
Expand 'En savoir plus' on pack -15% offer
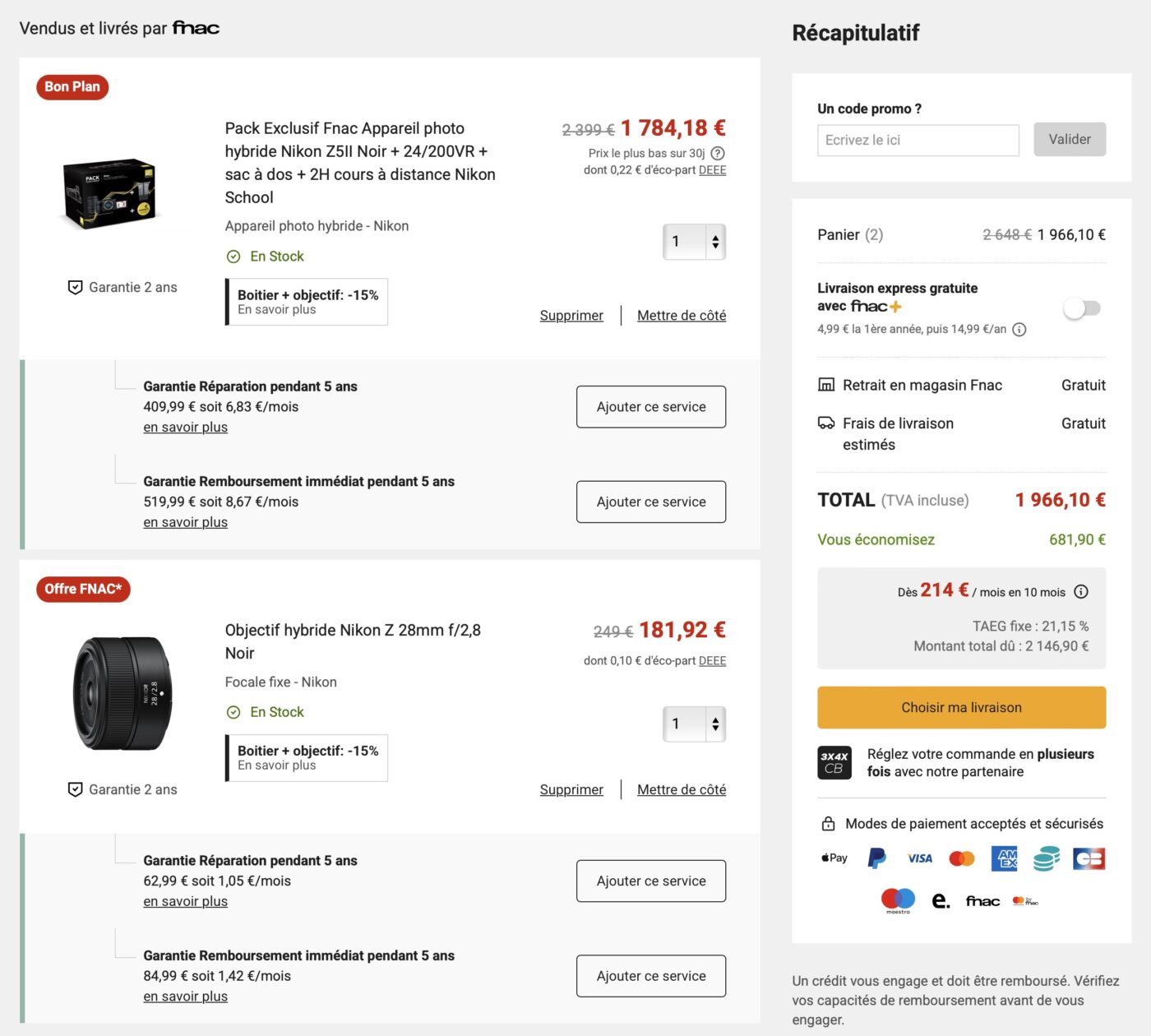[x=277, y=310]
